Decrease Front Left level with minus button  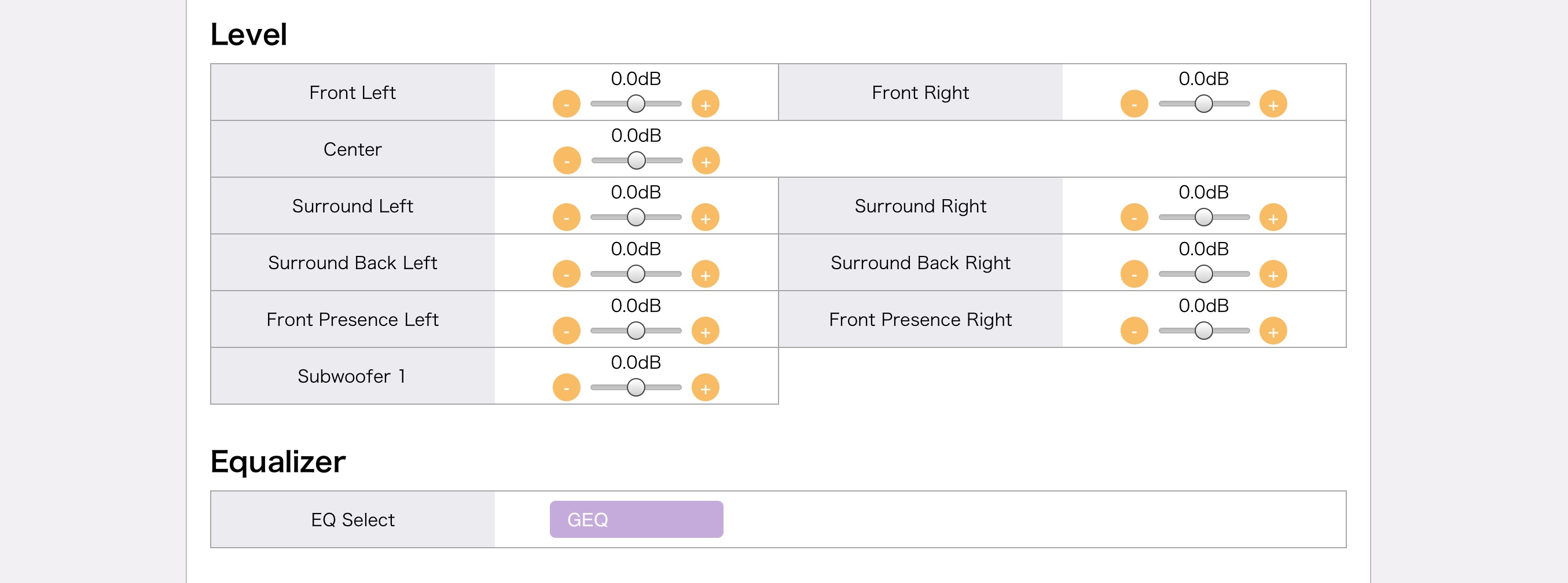(566, 104)
